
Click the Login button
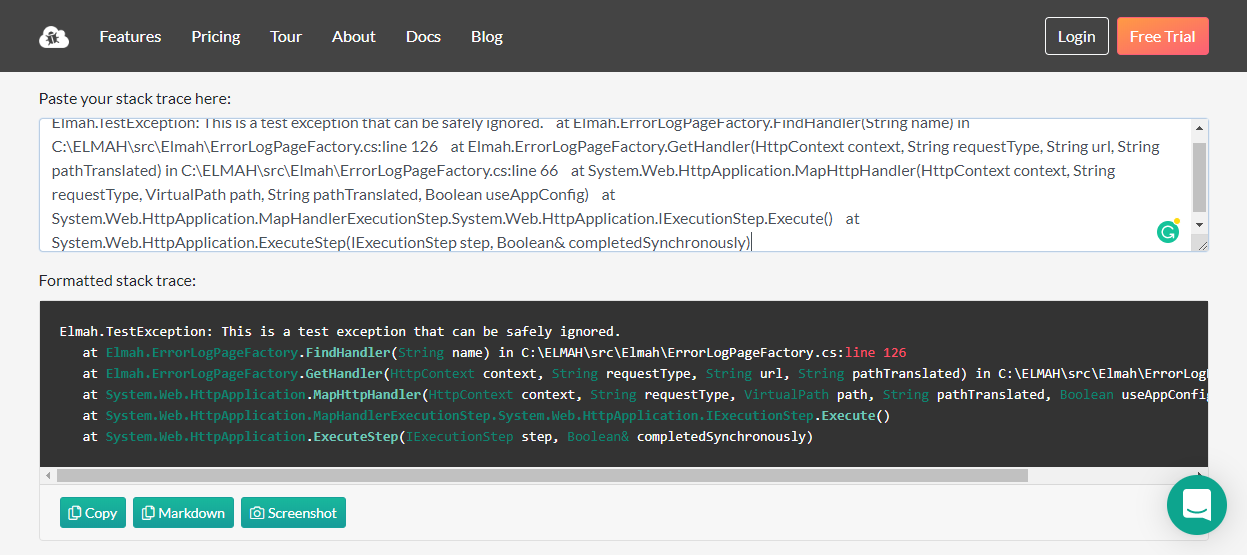[1077, 36]
